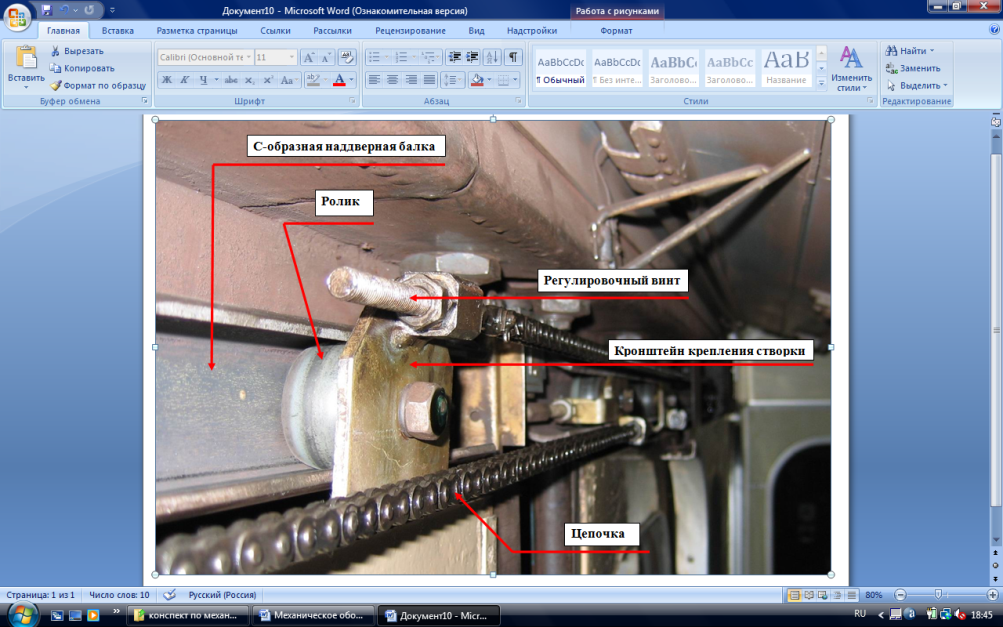Open the font size dropdown
This screenshot has height=627, width=1003.
291,58
